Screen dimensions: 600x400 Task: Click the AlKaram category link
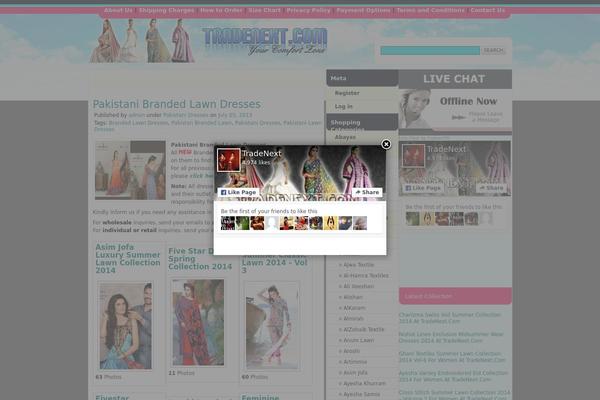354,308
